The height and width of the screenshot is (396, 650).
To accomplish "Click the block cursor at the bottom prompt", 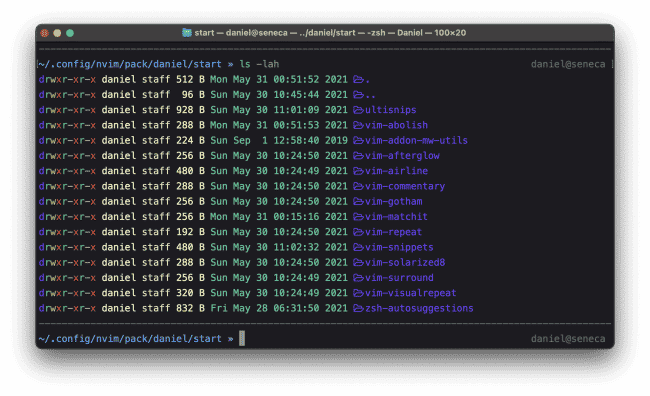I will pos(242,338).
